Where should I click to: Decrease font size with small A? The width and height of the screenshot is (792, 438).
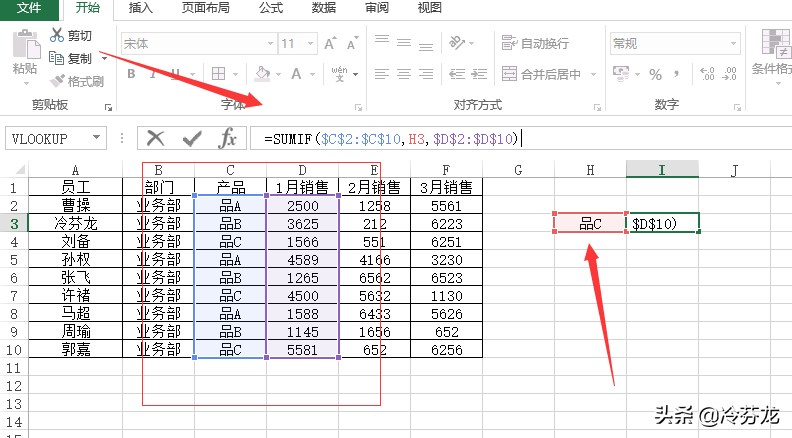[353, 43]
